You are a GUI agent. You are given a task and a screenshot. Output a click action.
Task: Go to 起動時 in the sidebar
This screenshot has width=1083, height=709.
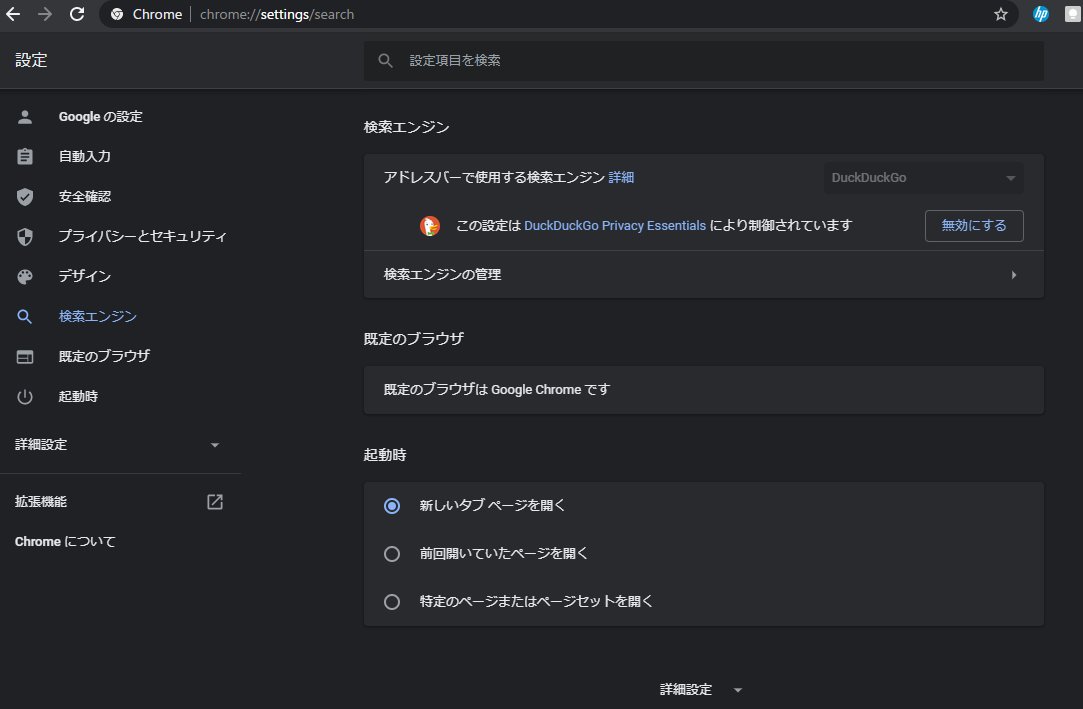[x=78, y=396]
